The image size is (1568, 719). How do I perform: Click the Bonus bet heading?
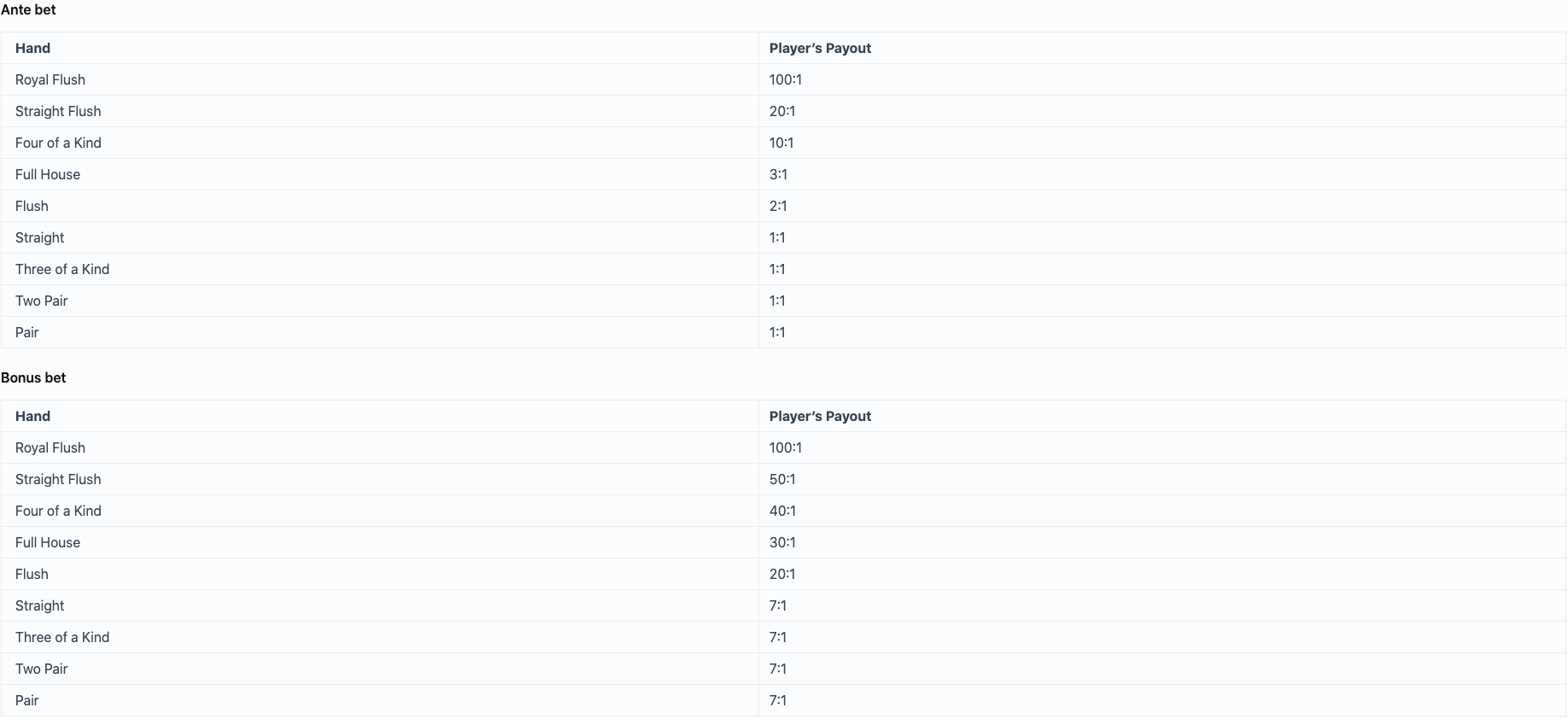point(33,377)
